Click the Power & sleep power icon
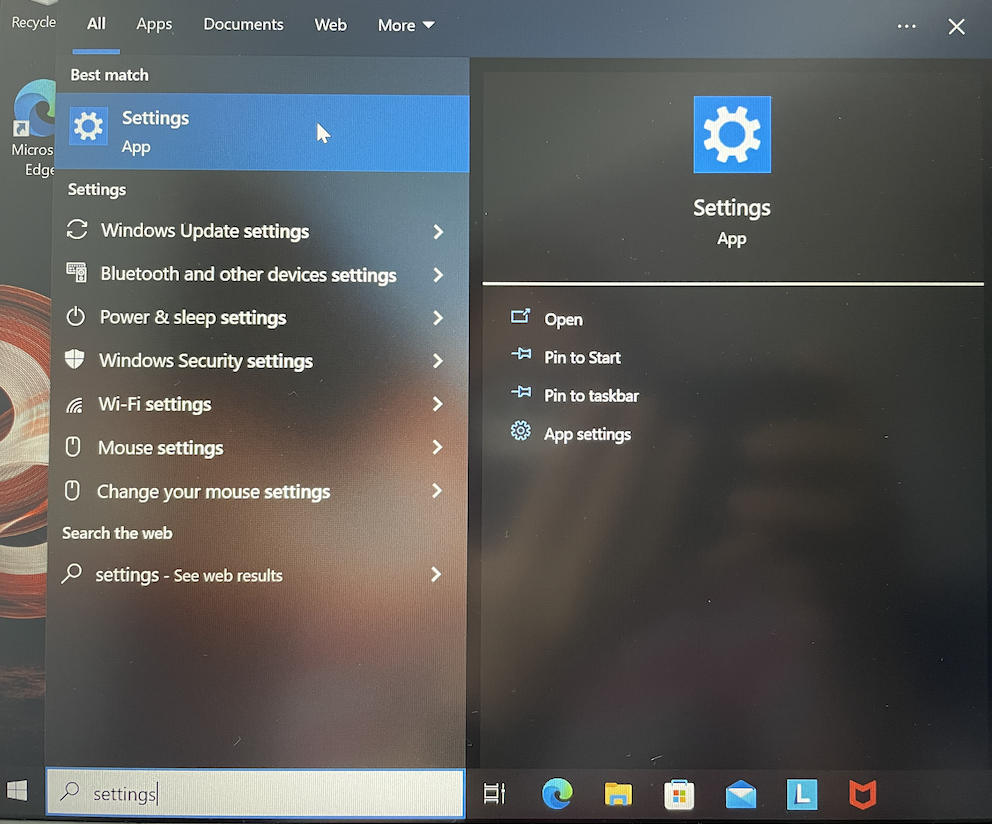The width and height of the screenshot is (992, 824). coord(76,316)
